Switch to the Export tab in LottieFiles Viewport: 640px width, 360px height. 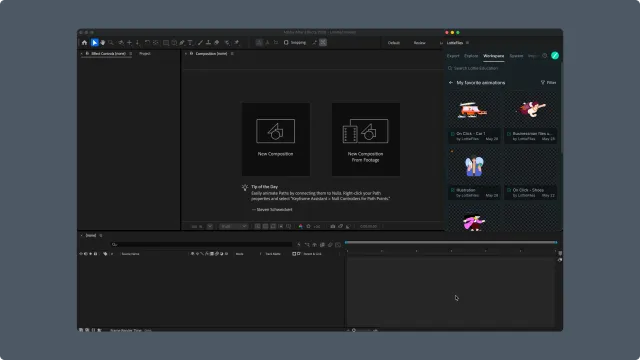(x=453, y=56)
